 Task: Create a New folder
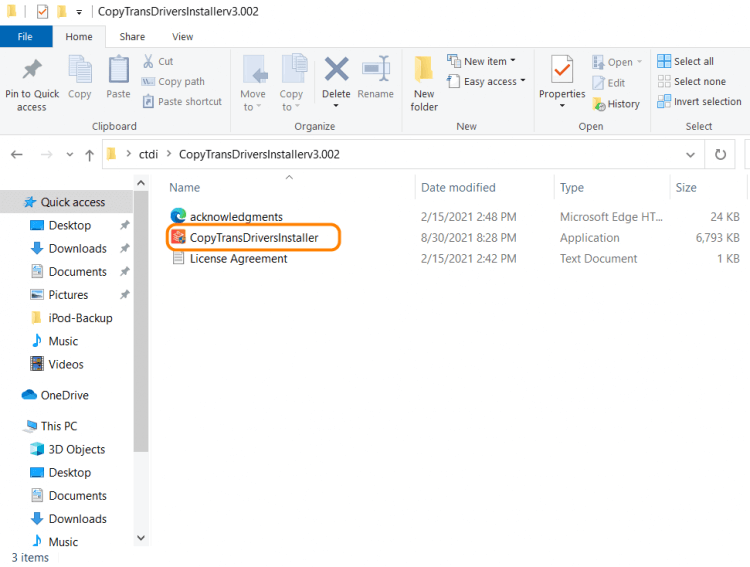(424, 83)
